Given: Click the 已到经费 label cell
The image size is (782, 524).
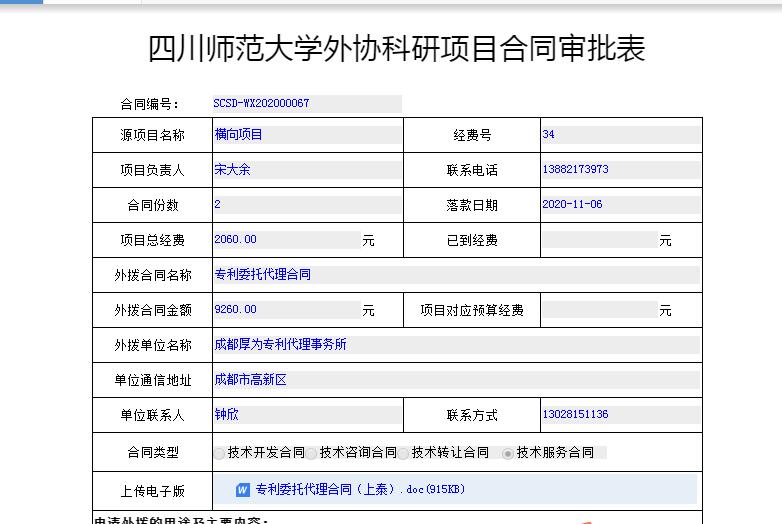Looking at the screenshot, I should [472, 240].
